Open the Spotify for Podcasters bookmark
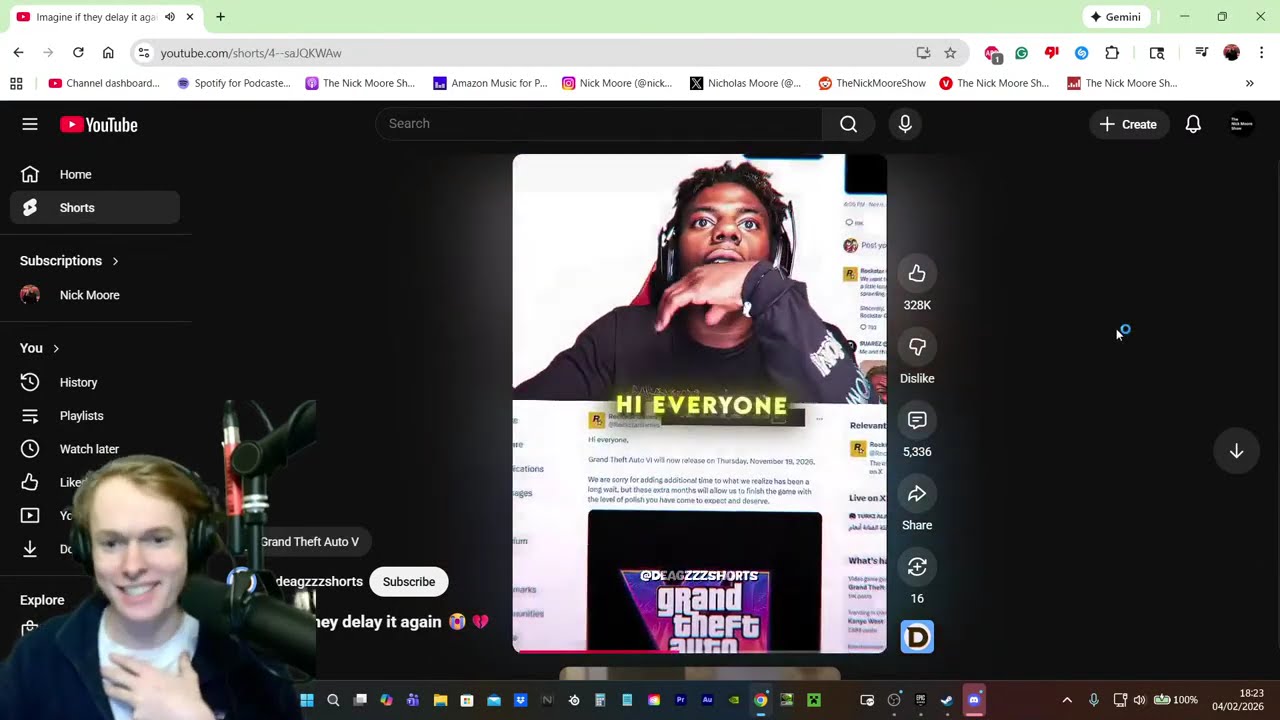The image size is (1280, 720). (233, 83)
